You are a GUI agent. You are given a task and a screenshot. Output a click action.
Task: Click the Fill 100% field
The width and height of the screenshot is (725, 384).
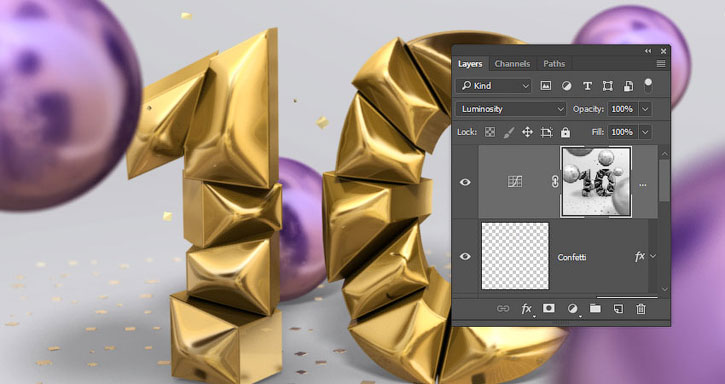pos(622,132)
